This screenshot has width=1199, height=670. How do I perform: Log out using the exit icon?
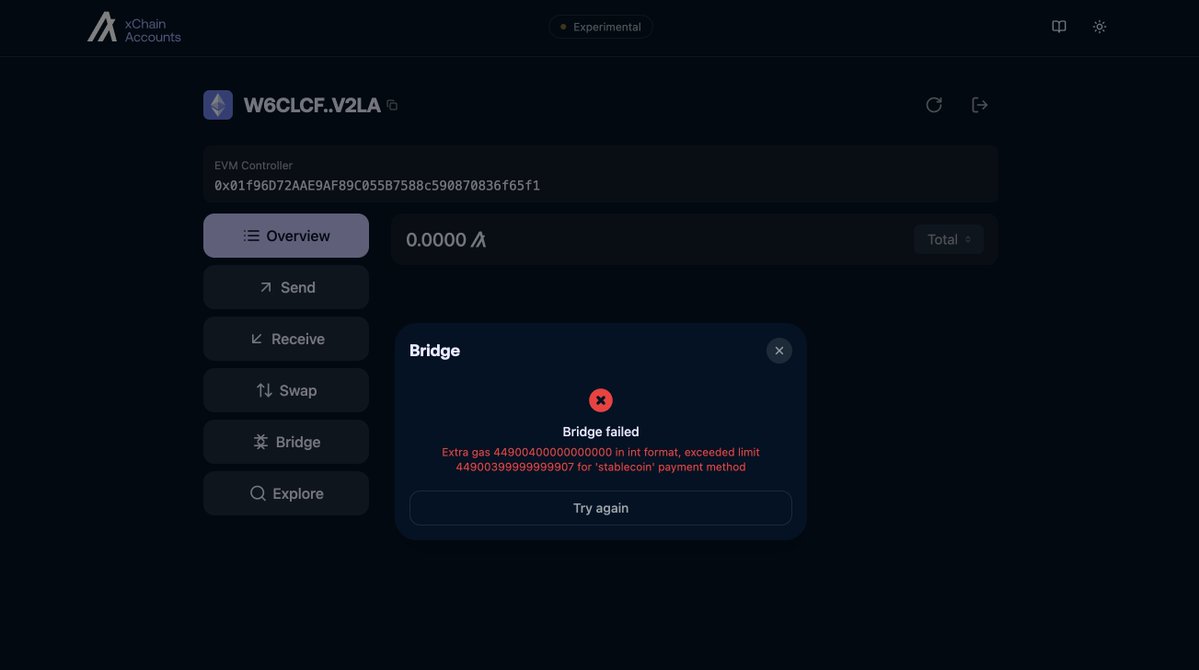[980, 105]
